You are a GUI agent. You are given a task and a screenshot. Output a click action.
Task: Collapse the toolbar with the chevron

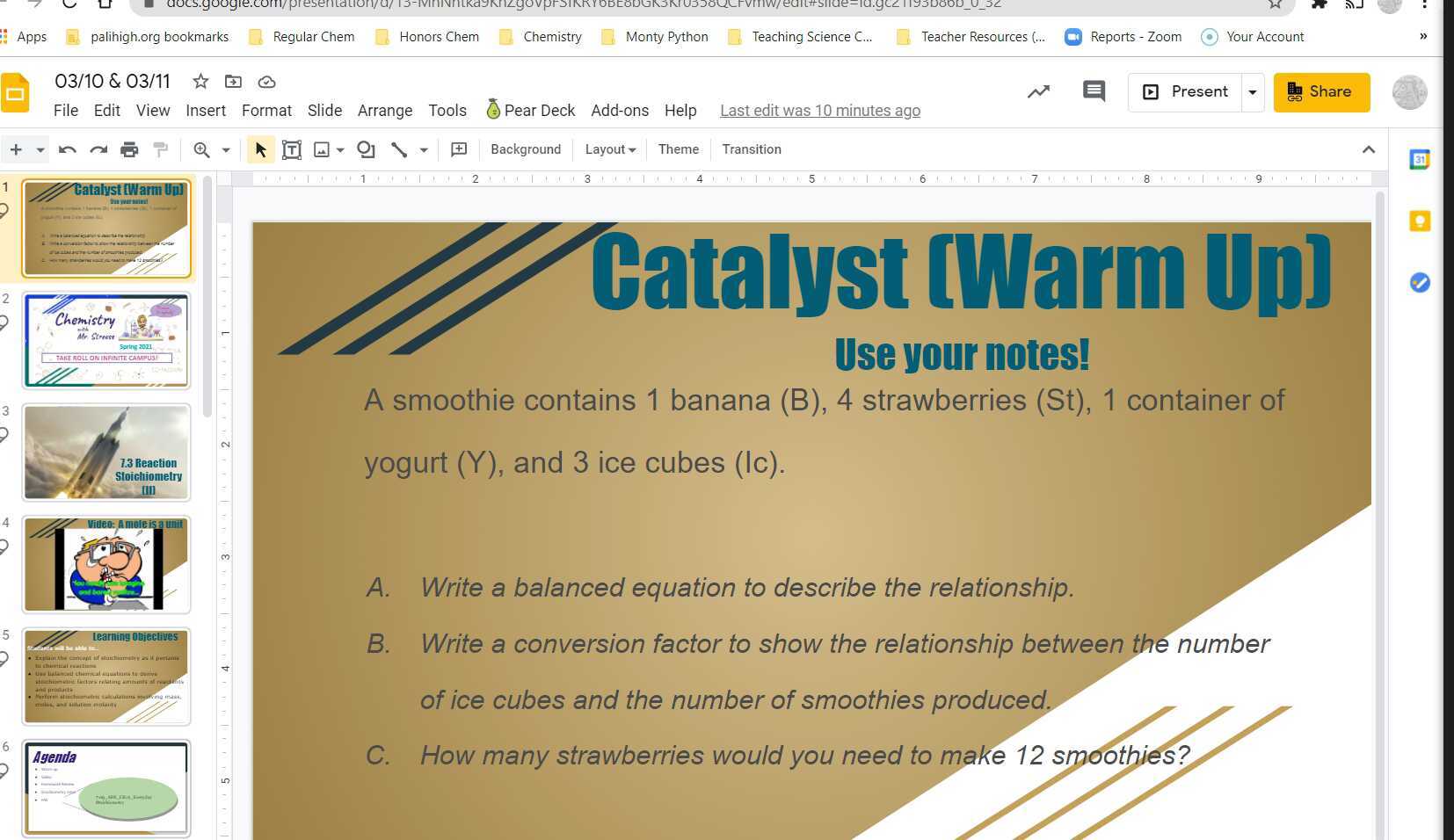[1370, 149]
